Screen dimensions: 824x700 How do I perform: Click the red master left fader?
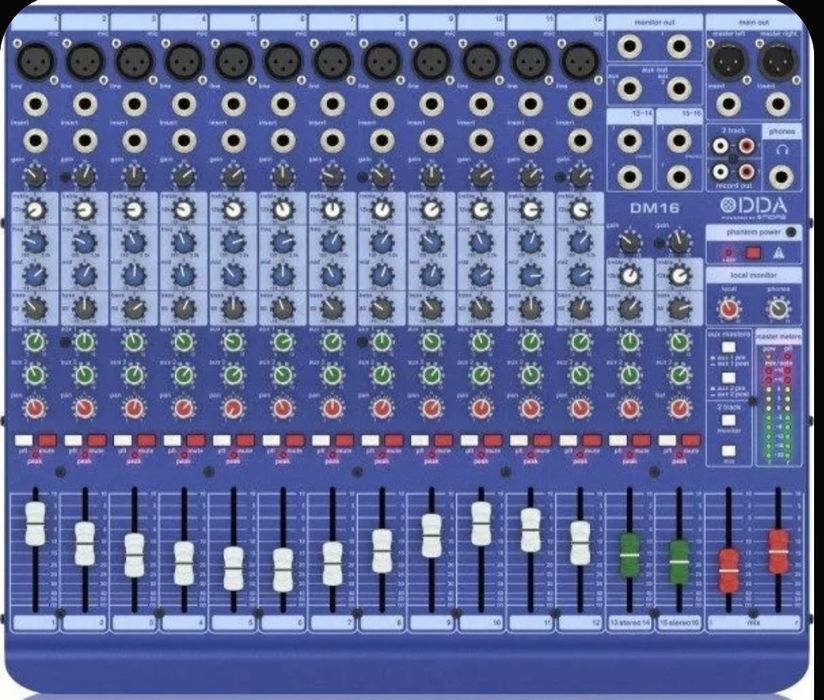pyautogui.click(x=728, y=571)
